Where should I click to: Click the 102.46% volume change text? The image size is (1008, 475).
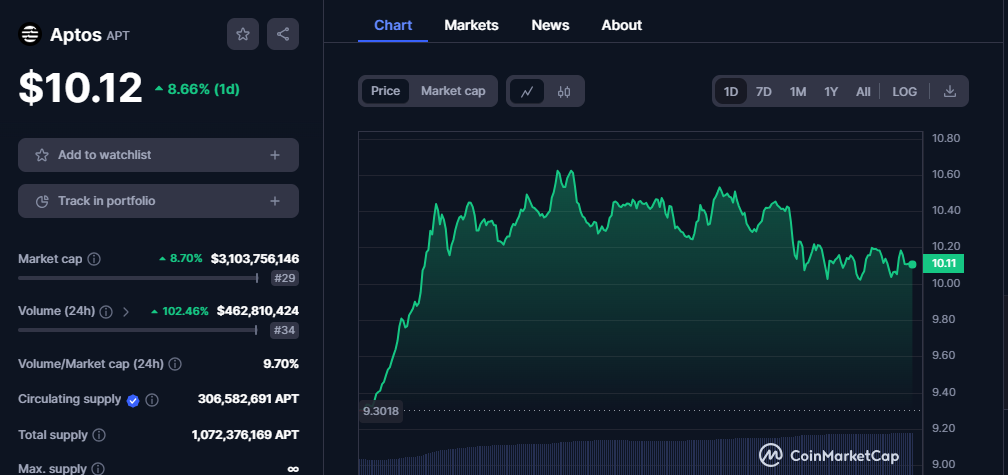(185, 311)
